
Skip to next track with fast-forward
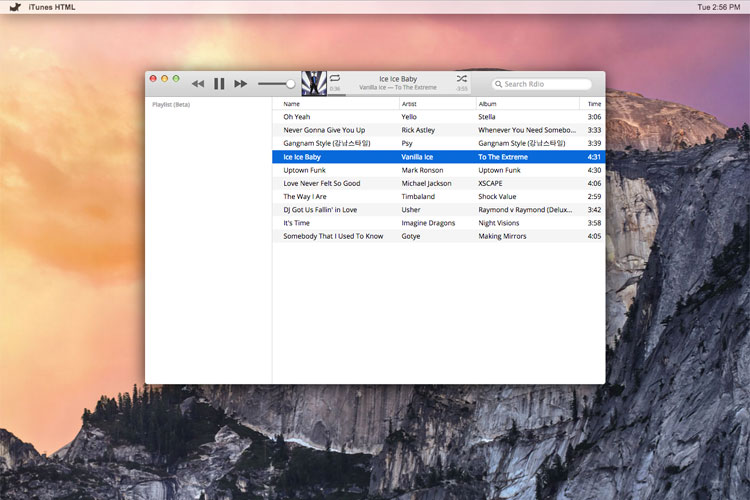(241, 84)
